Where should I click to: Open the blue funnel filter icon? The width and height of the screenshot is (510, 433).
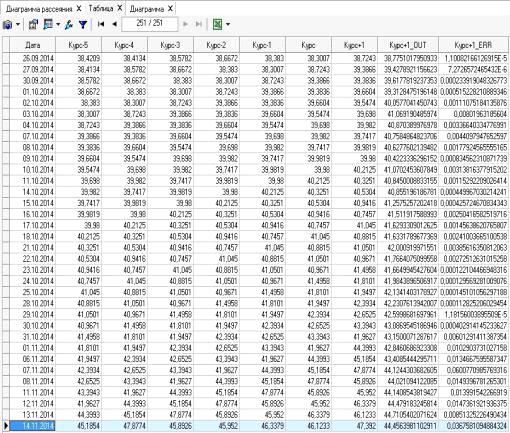pyautogui.click(x=83, y=24)
